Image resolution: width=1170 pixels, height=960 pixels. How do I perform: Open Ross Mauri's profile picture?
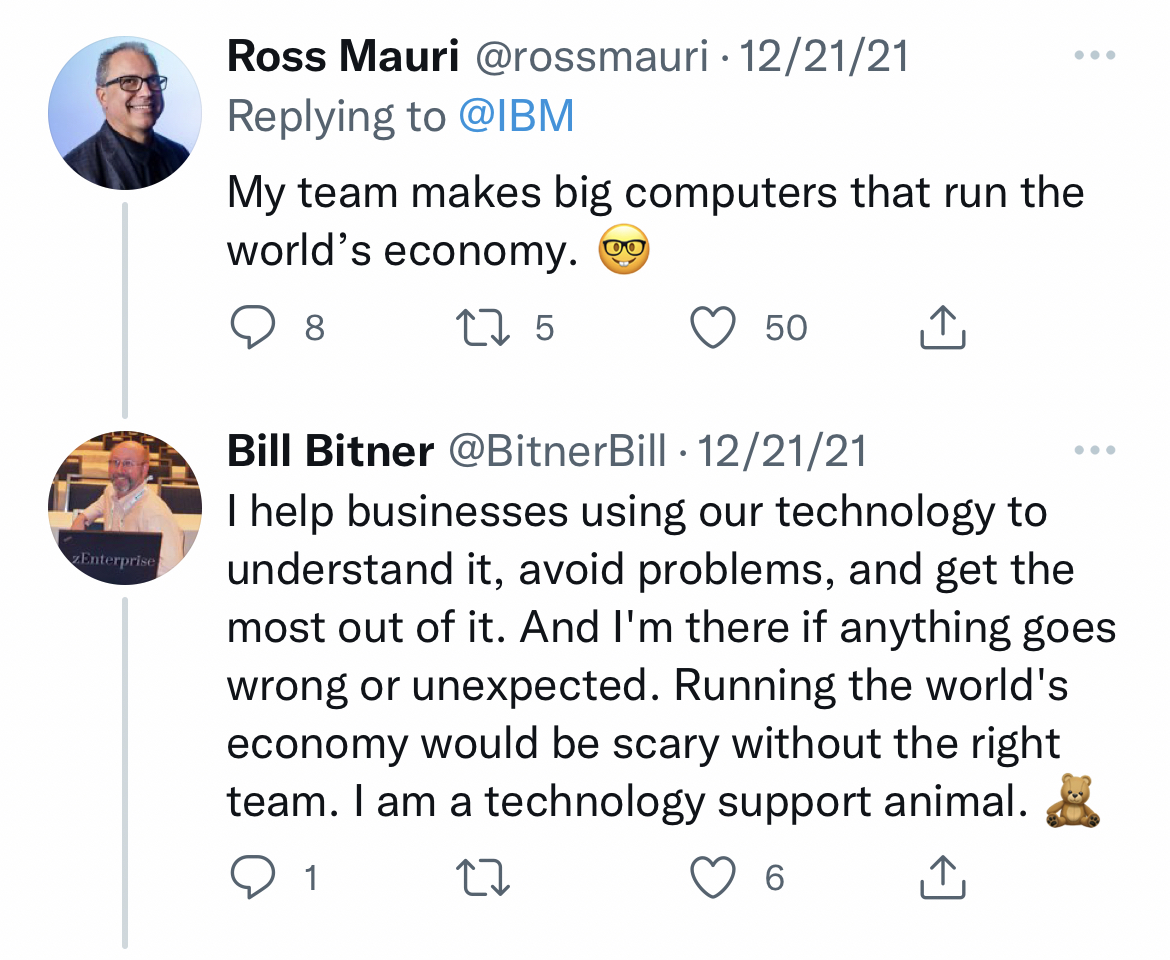(124, 113)
